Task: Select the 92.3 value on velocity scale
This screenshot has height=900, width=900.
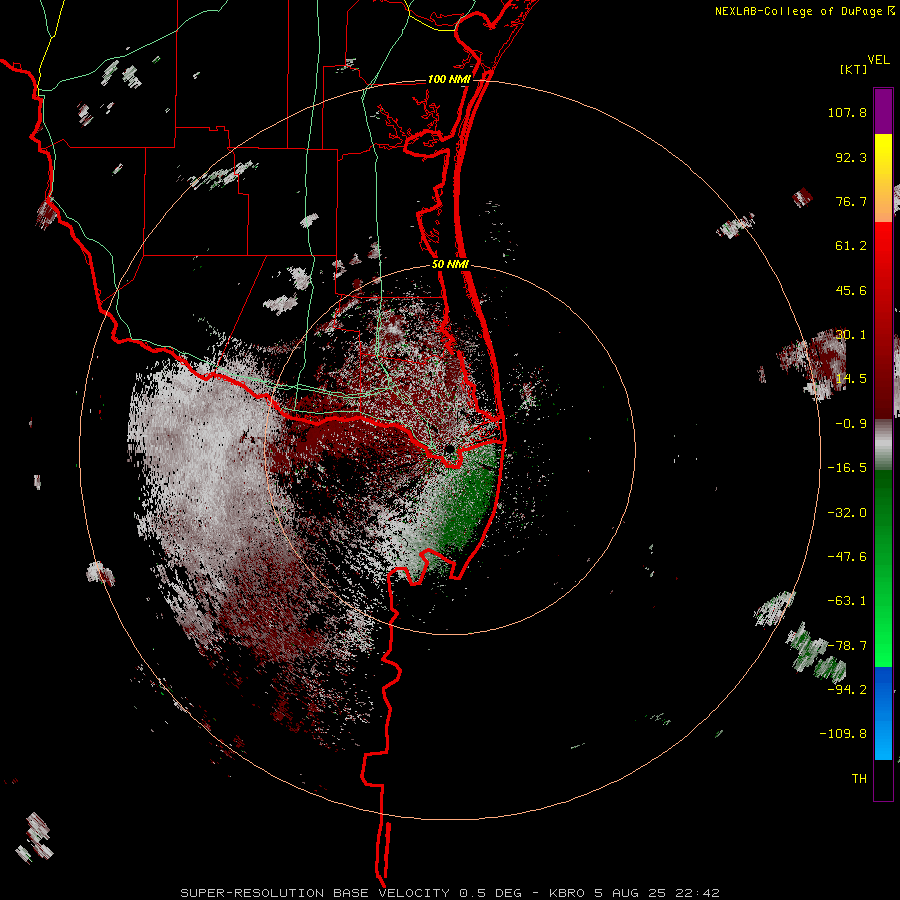Action: 851,157
